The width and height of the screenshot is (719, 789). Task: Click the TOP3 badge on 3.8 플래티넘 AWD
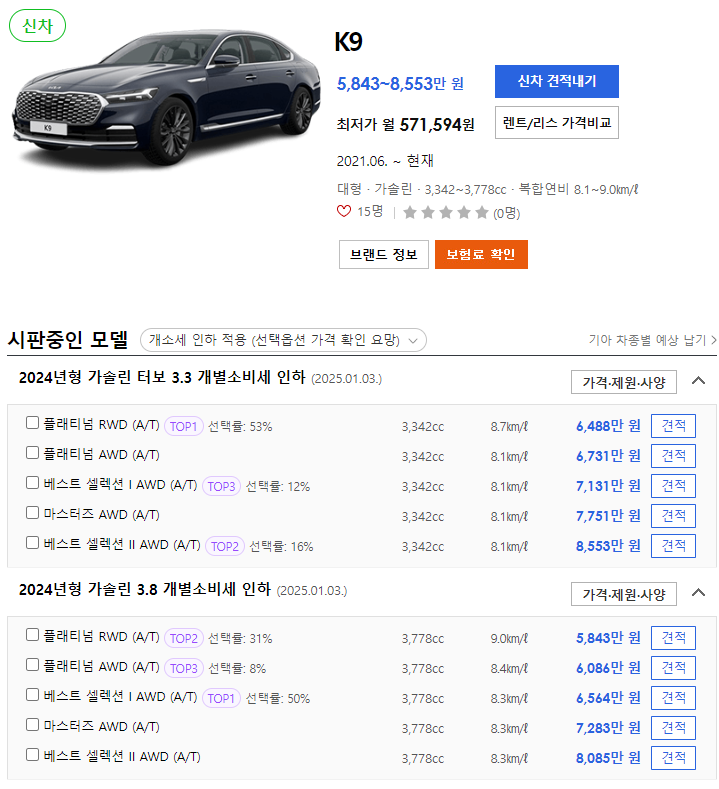[184, 668]
